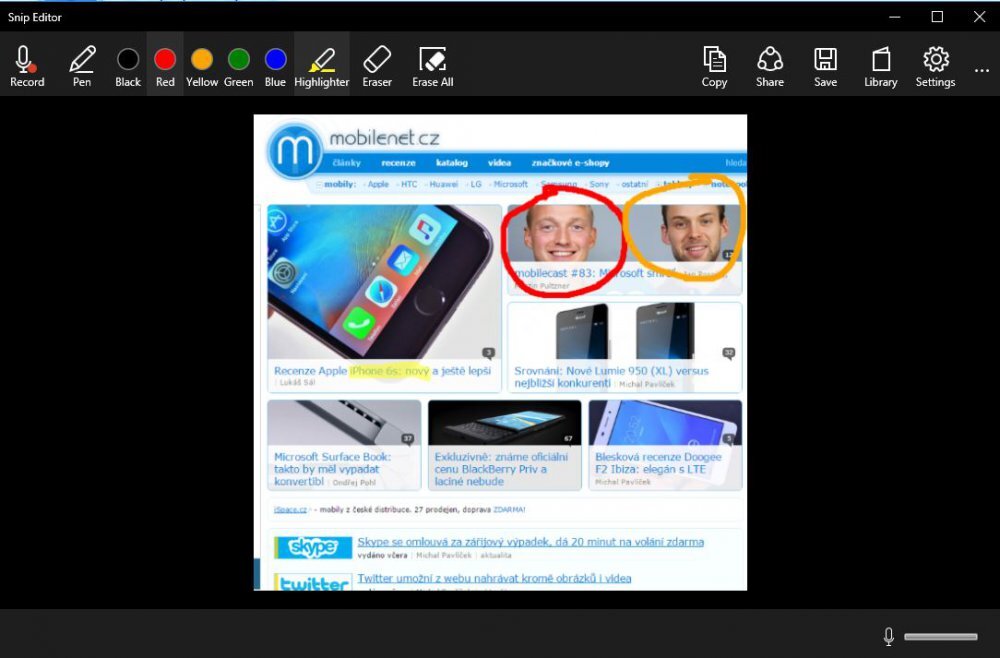This screenshot has height=658, width=1000.
Task: Choose the Highlighter tool
Action: click(x=321, y=66)
